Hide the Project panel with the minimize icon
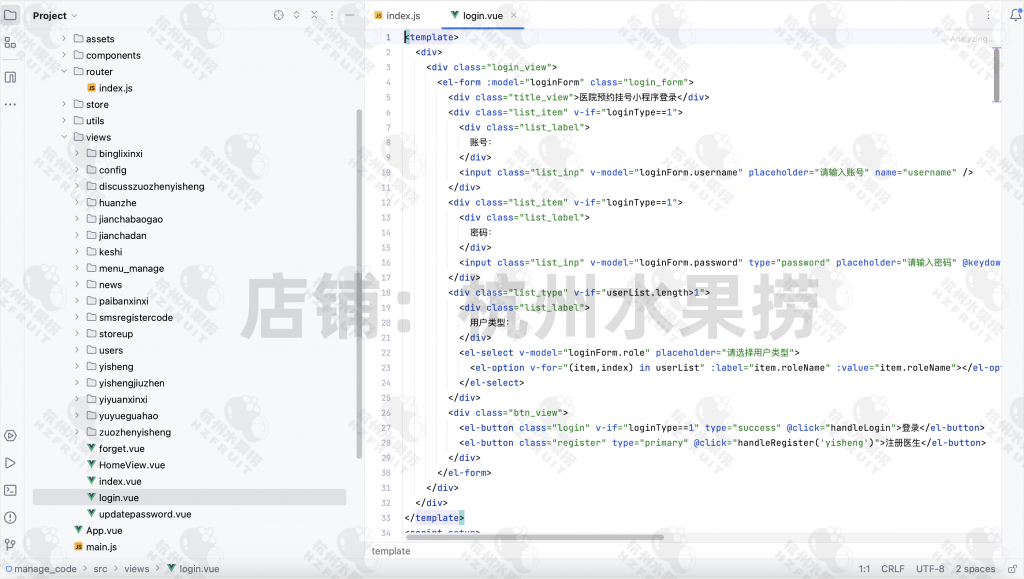 point(350,15)
